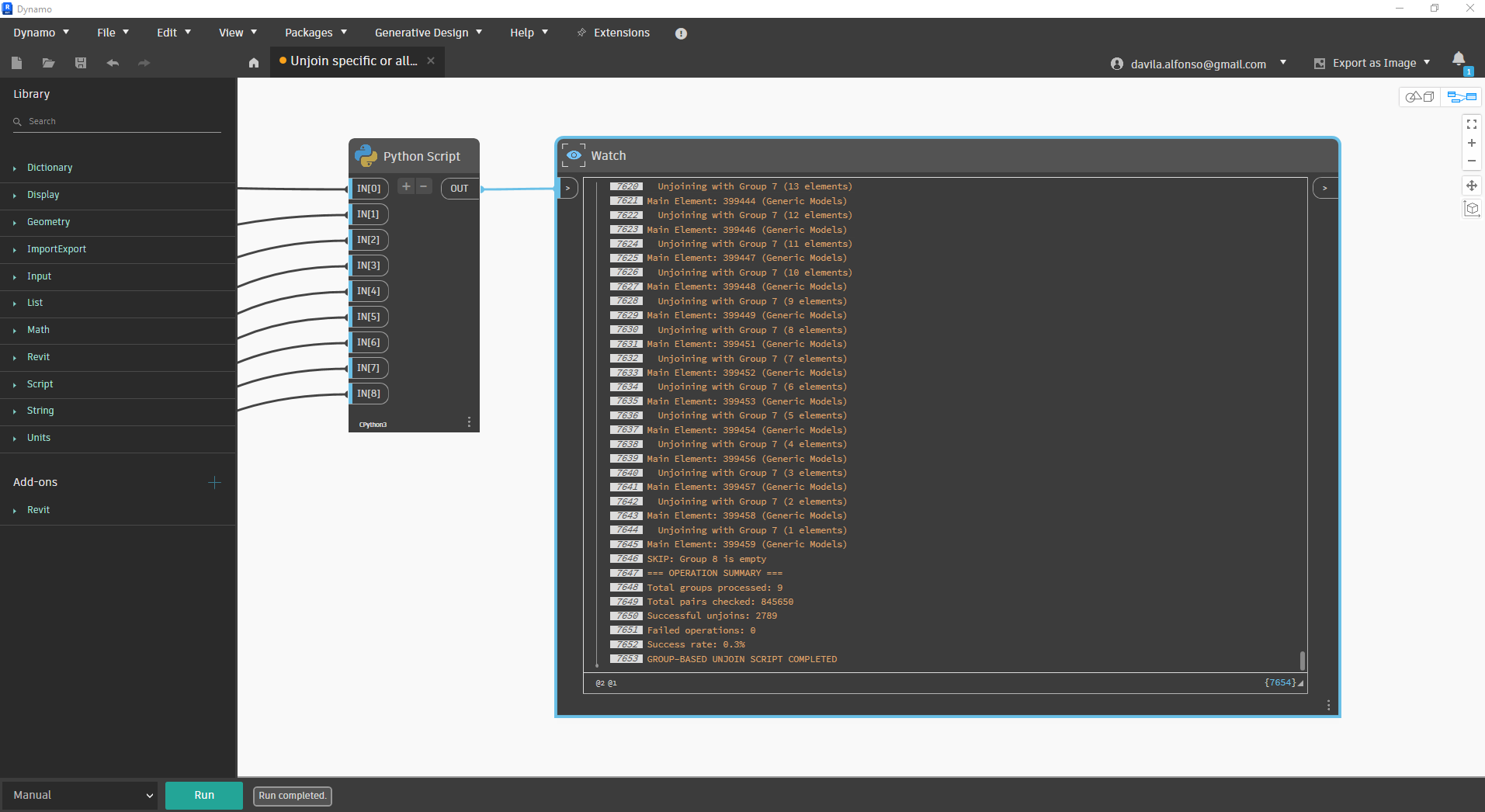The height and width of the screenshot is (812, 1485).
Task: Open the 3D orbit view icon
Action: pyautogui.click(x=1472, y=208)
